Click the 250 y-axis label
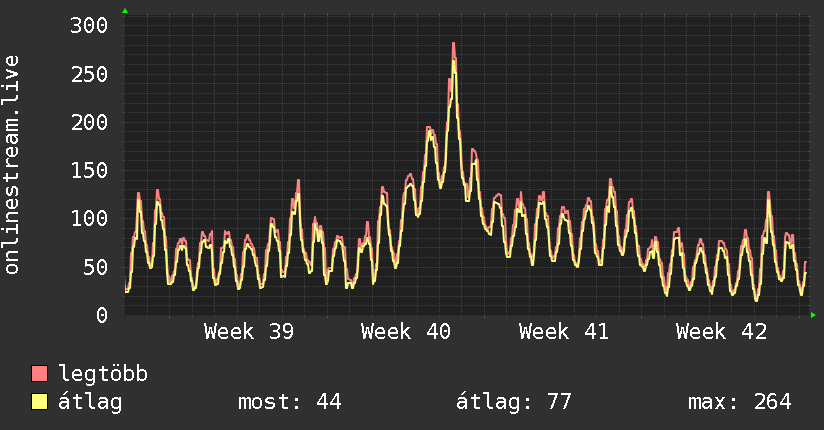The width and height of the screenshot is (824, 430). click(x=89, y=74)
